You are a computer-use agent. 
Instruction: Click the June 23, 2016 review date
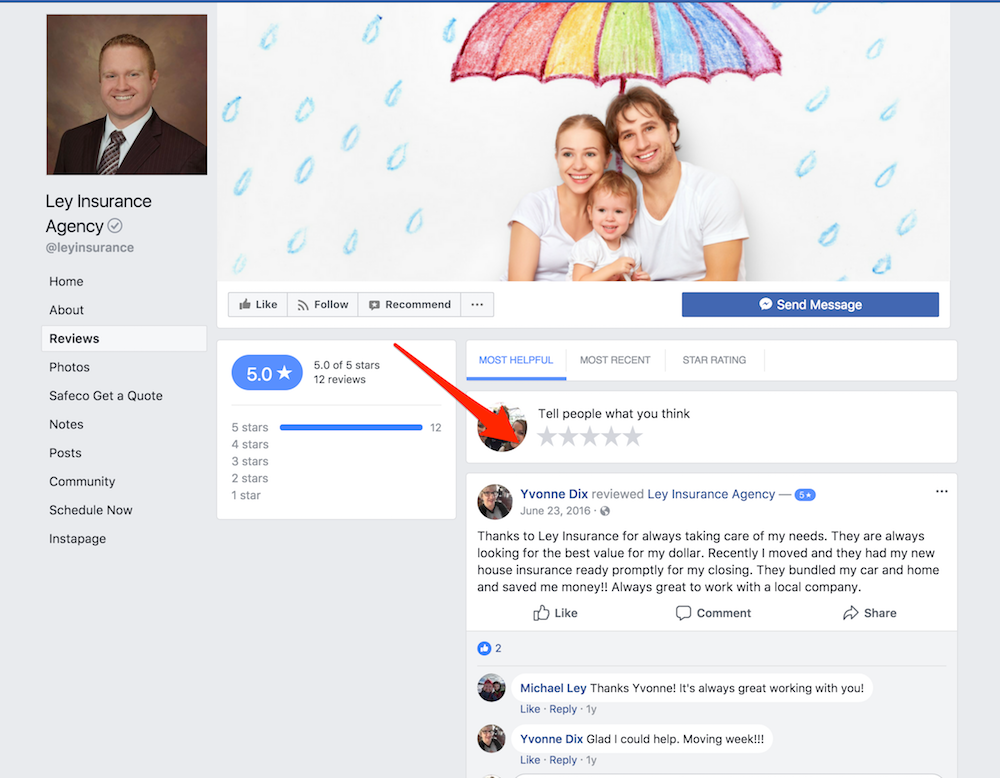point(555,511)
